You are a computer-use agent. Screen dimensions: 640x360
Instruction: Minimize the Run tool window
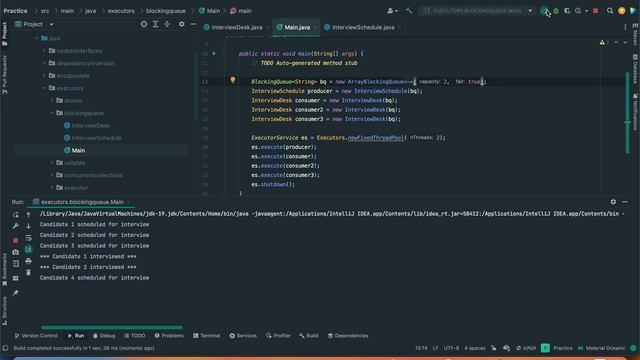pos(625,202)
